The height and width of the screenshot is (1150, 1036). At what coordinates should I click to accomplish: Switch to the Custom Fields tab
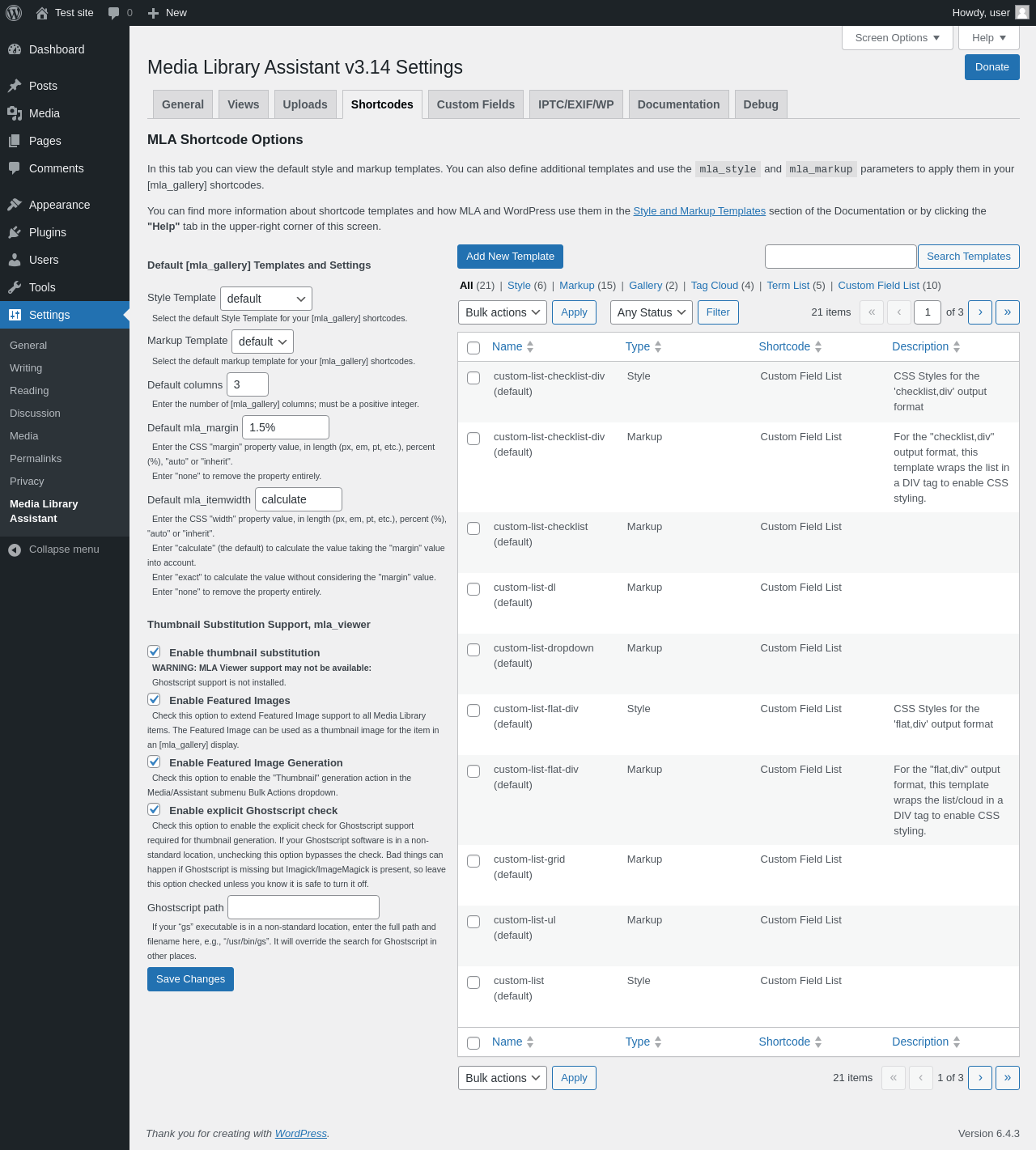(x=476, y=104)
